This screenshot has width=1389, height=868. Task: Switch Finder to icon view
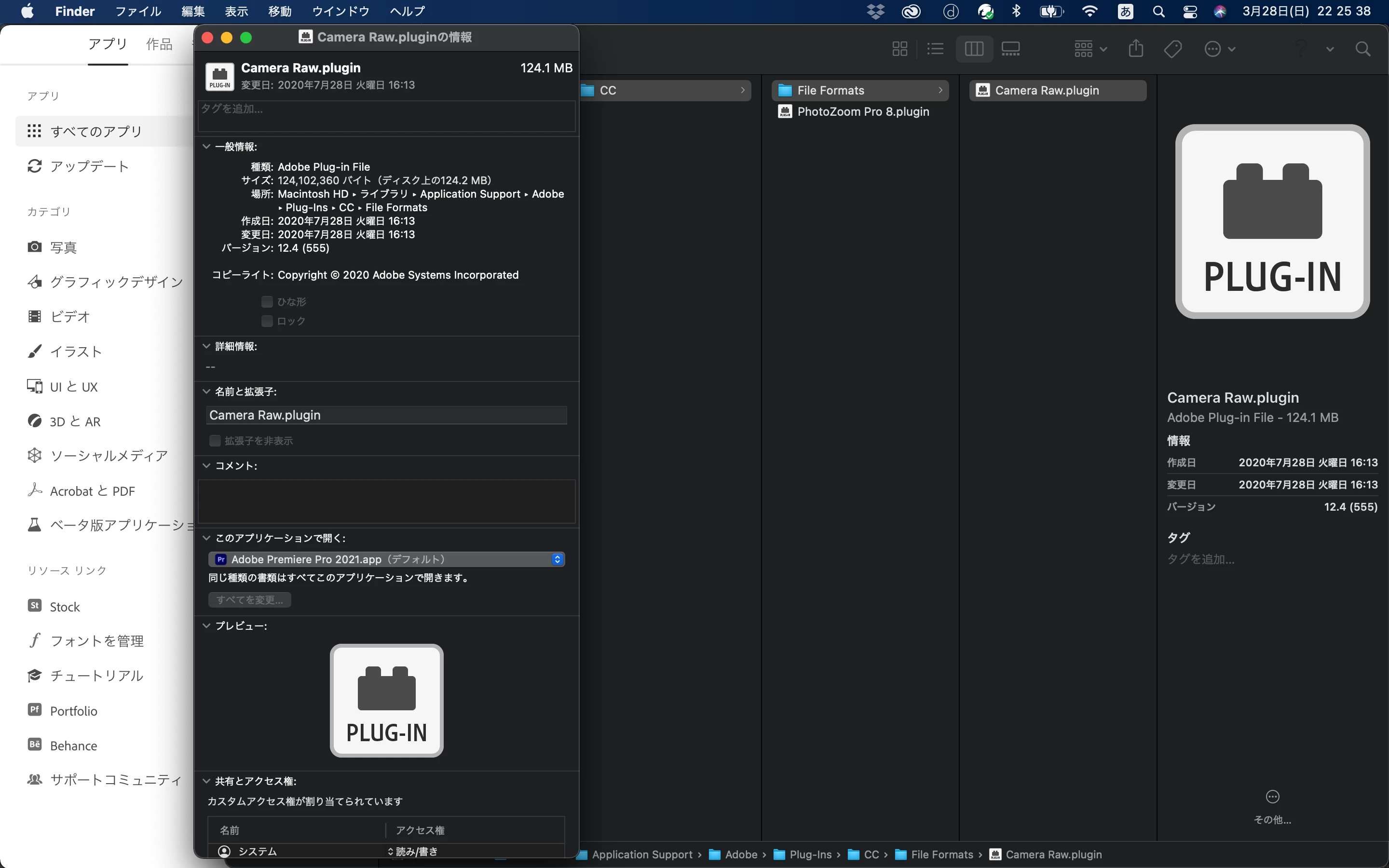click(x=899, y=49)
